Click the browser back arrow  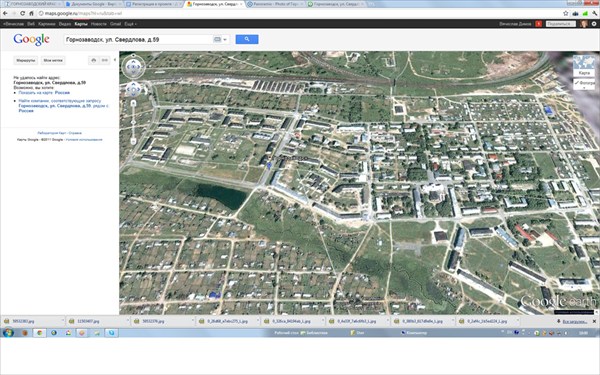coord(5,13)
